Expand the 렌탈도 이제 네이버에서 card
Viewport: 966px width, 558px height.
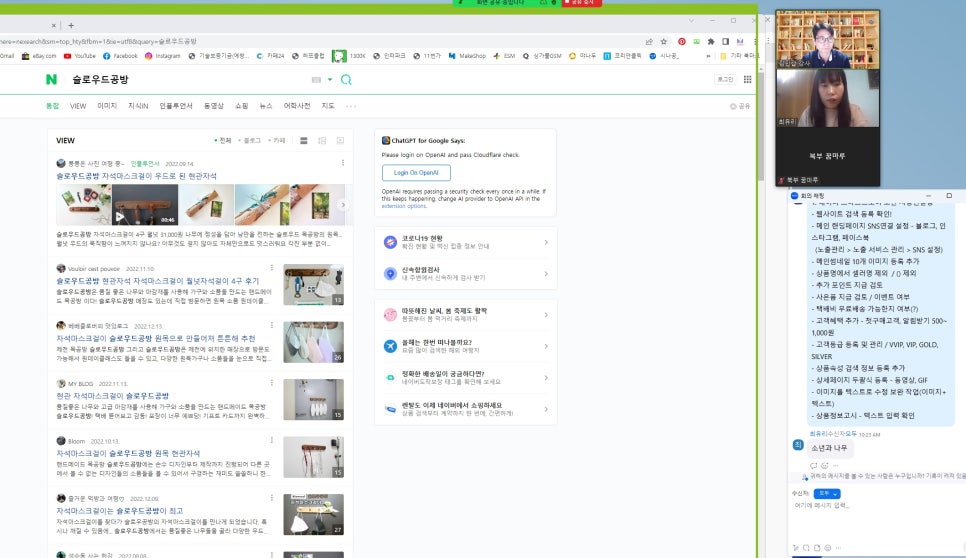[x=466, y=409]
